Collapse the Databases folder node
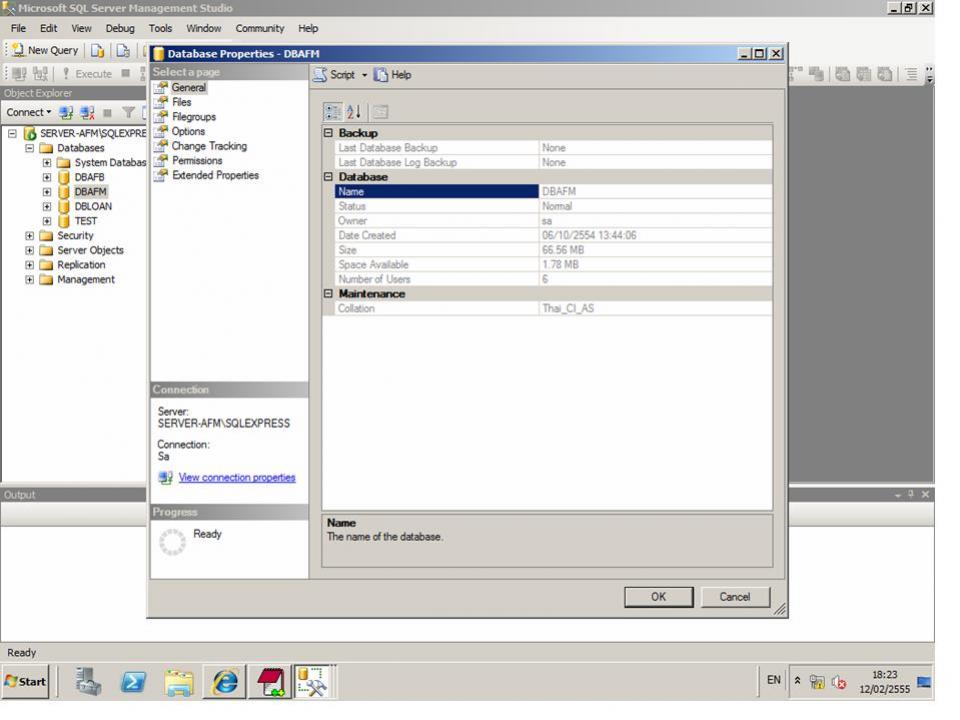This screenshot has height=720, width=960. coord(29,148)
